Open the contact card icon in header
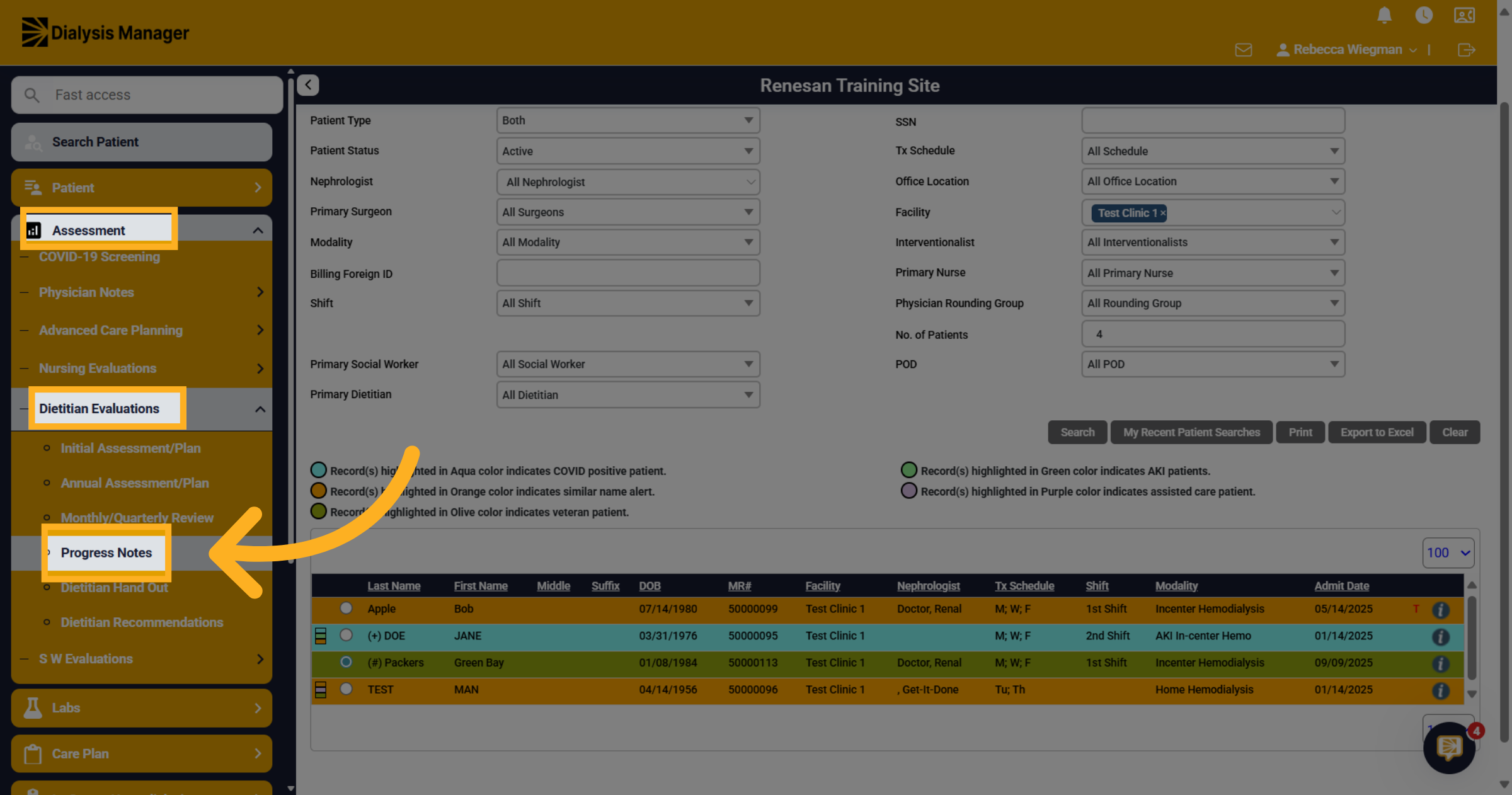The width and height of the screenshot is (1512, 795). (1464, 15)
